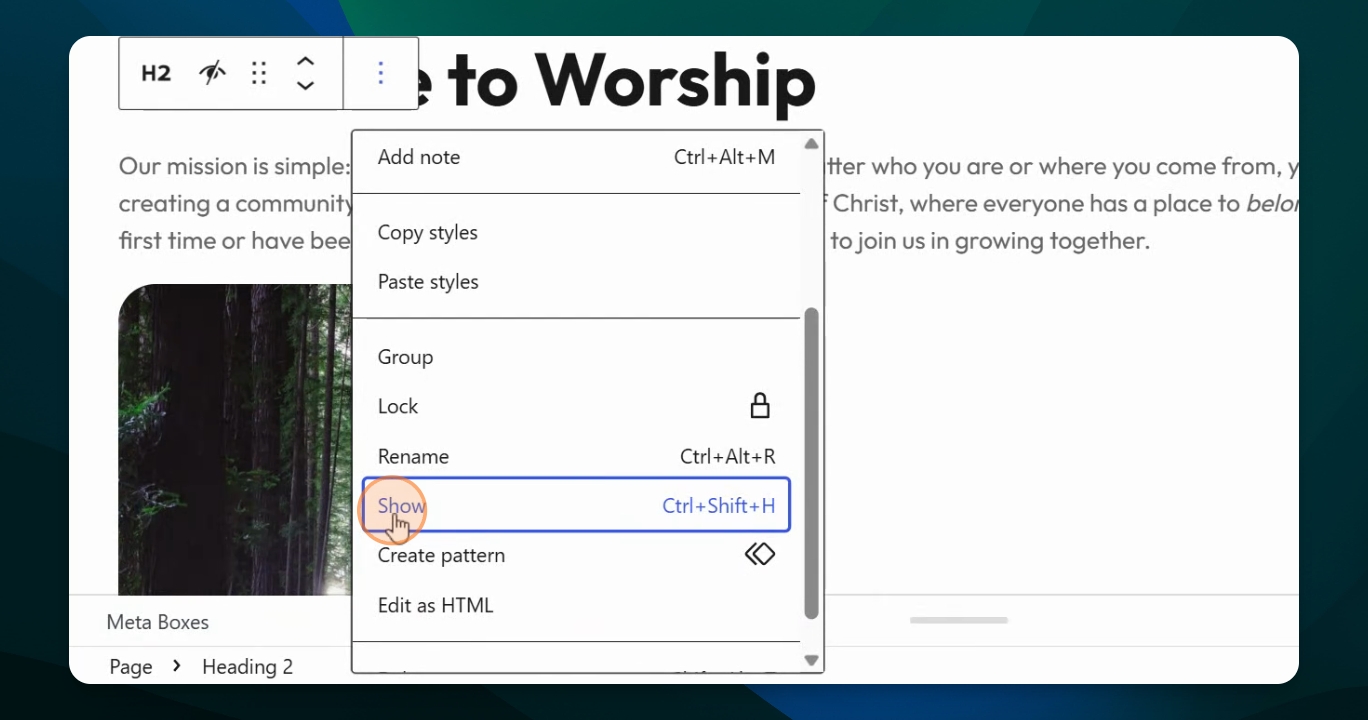Choose Paste styles in the block menu
Screen dimensions: 1368x720
click(x=576, y=282)
